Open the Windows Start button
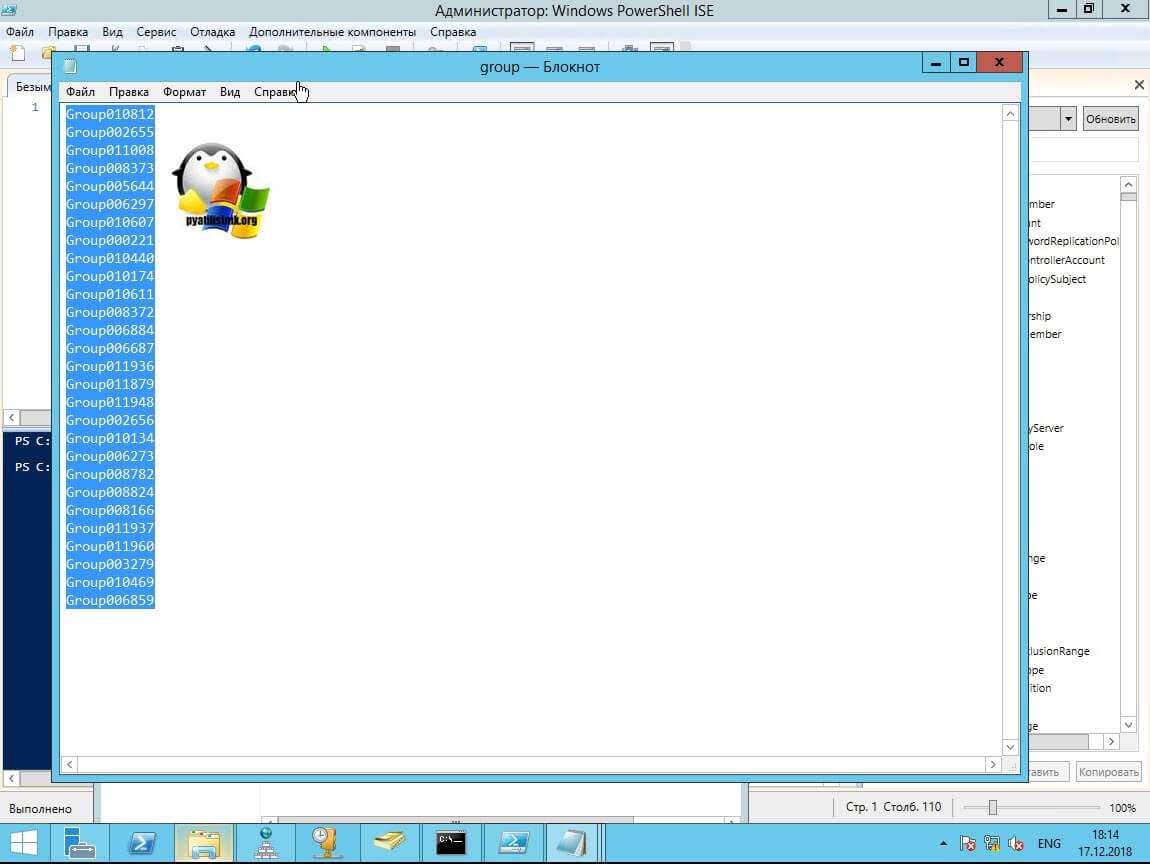Viewport: 1150px width, 864px height. click(x=24, y=842)
